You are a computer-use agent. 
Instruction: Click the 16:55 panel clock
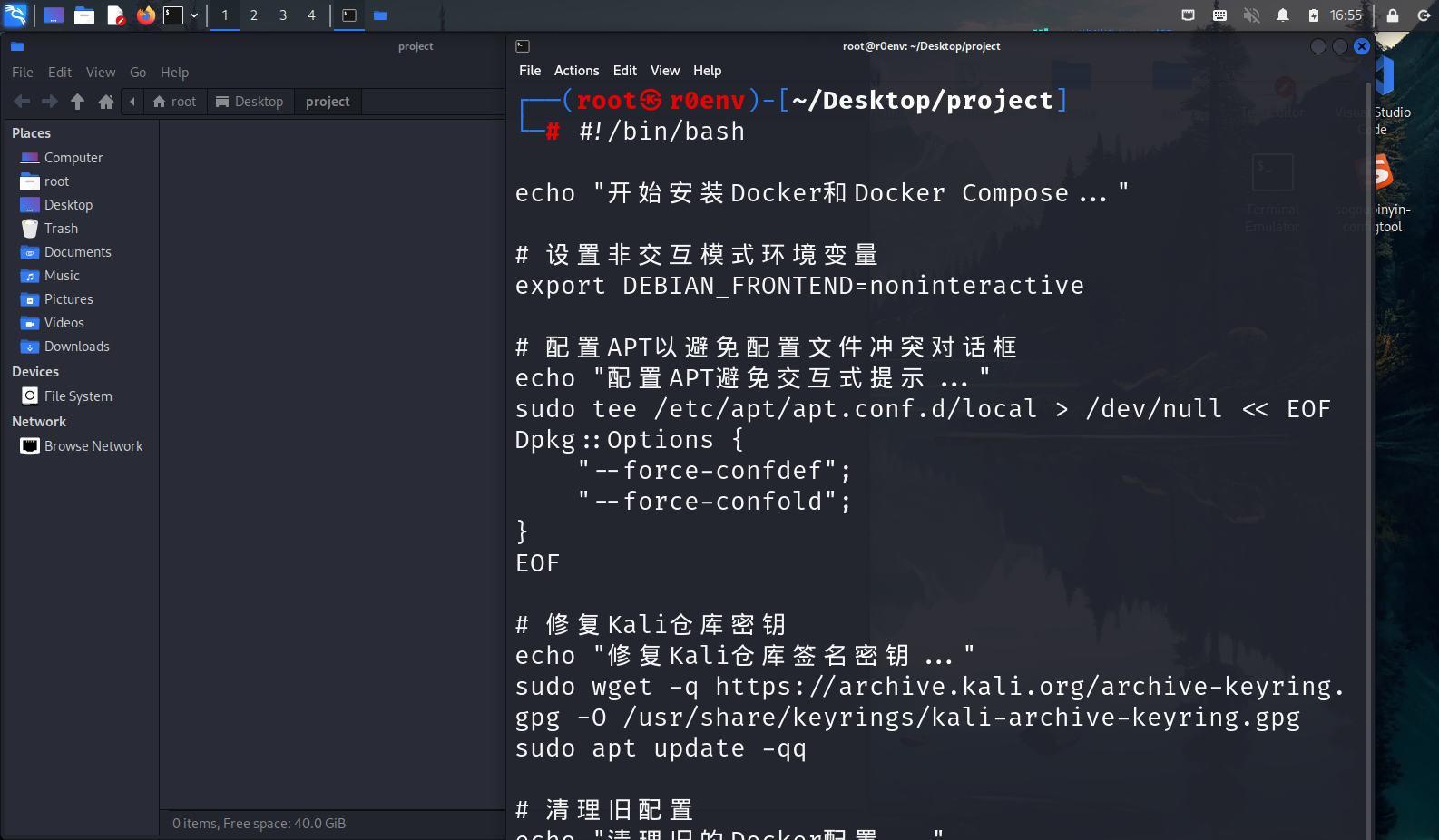click(x=1346, y=15)
